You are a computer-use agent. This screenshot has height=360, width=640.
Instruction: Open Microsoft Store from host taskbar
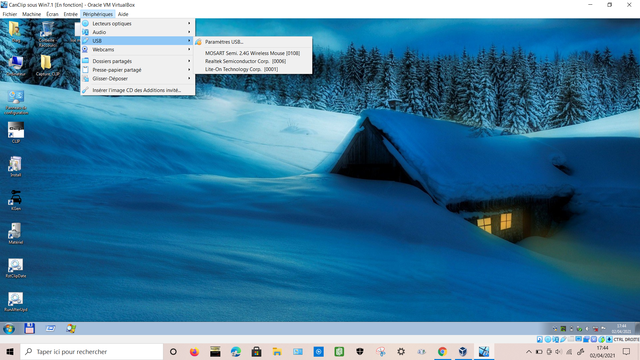coord(256,351)
